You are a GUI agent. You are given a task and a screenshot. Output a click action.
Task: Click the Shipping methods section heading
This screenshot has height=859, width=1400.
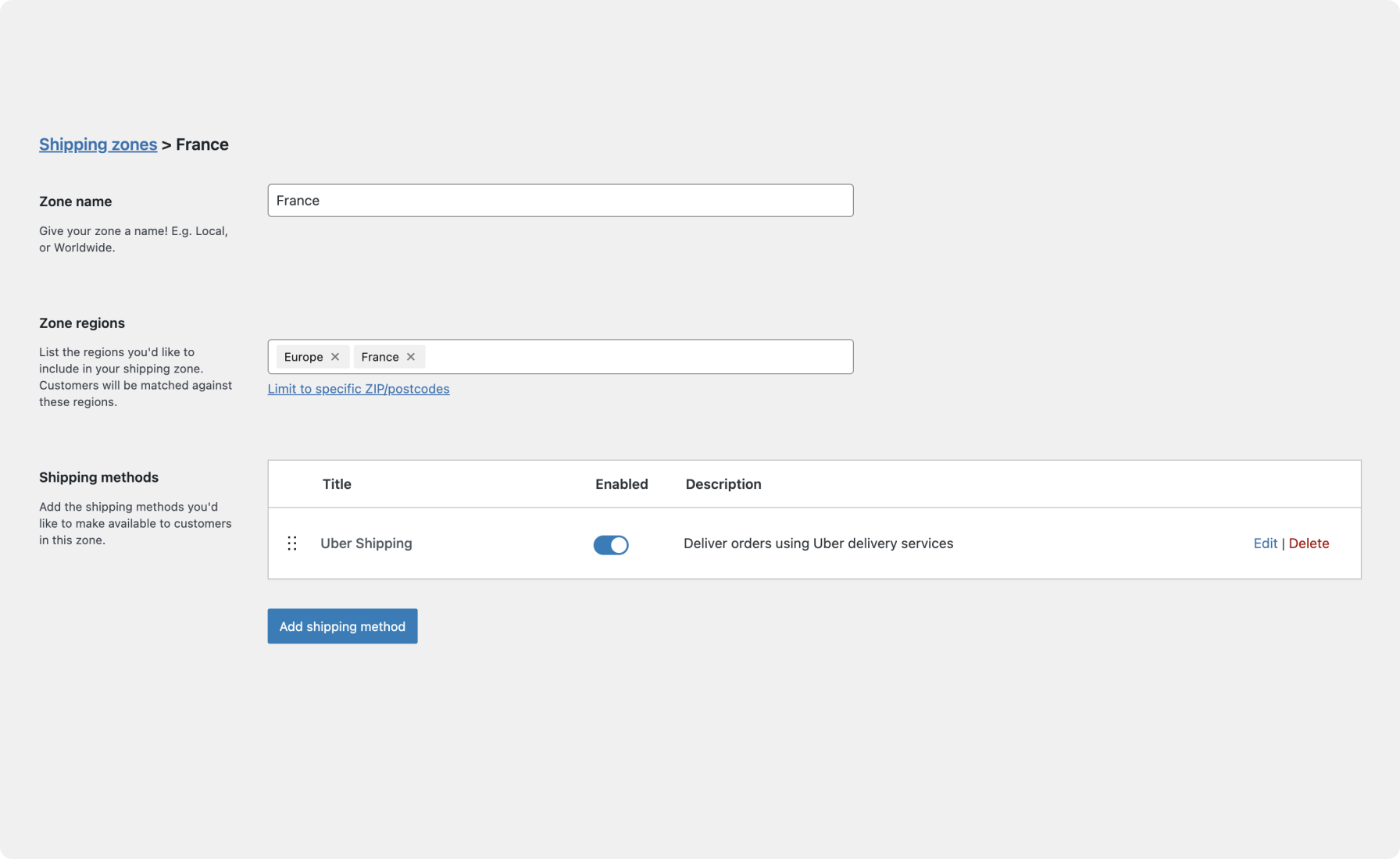pos(99,477)
